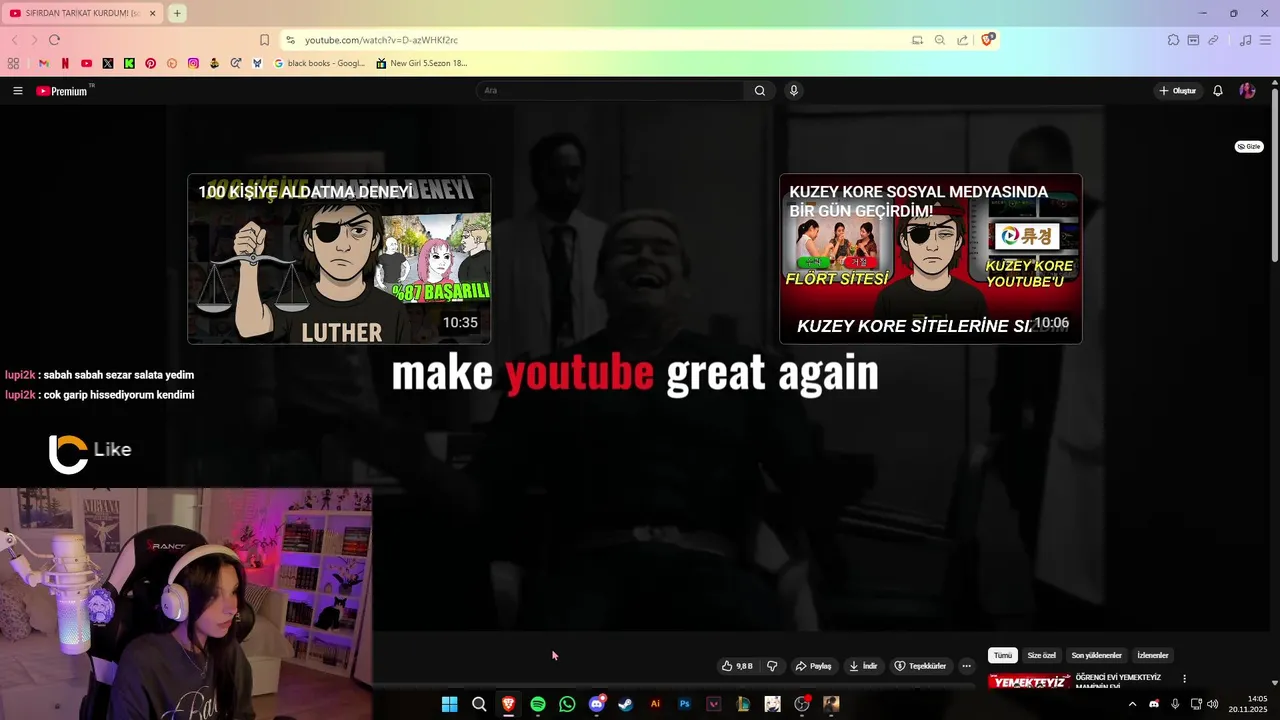The height and width of the screenshot is (720, 1280).
Task: Open the Pinterest bookmark
Action: coord(150,63)
